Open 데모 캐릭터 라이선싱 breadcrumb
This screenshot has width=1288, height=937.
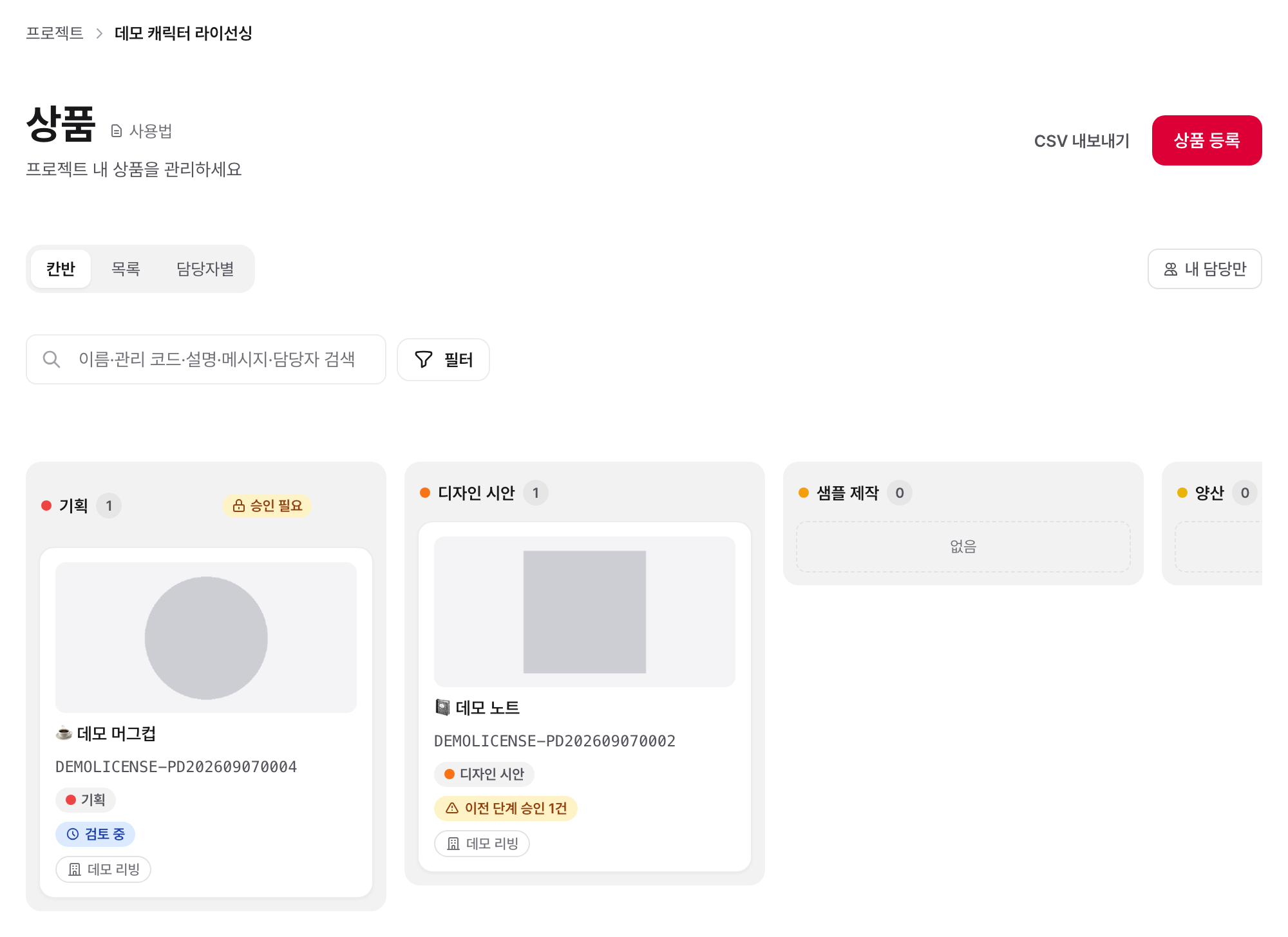coord(184,33)
